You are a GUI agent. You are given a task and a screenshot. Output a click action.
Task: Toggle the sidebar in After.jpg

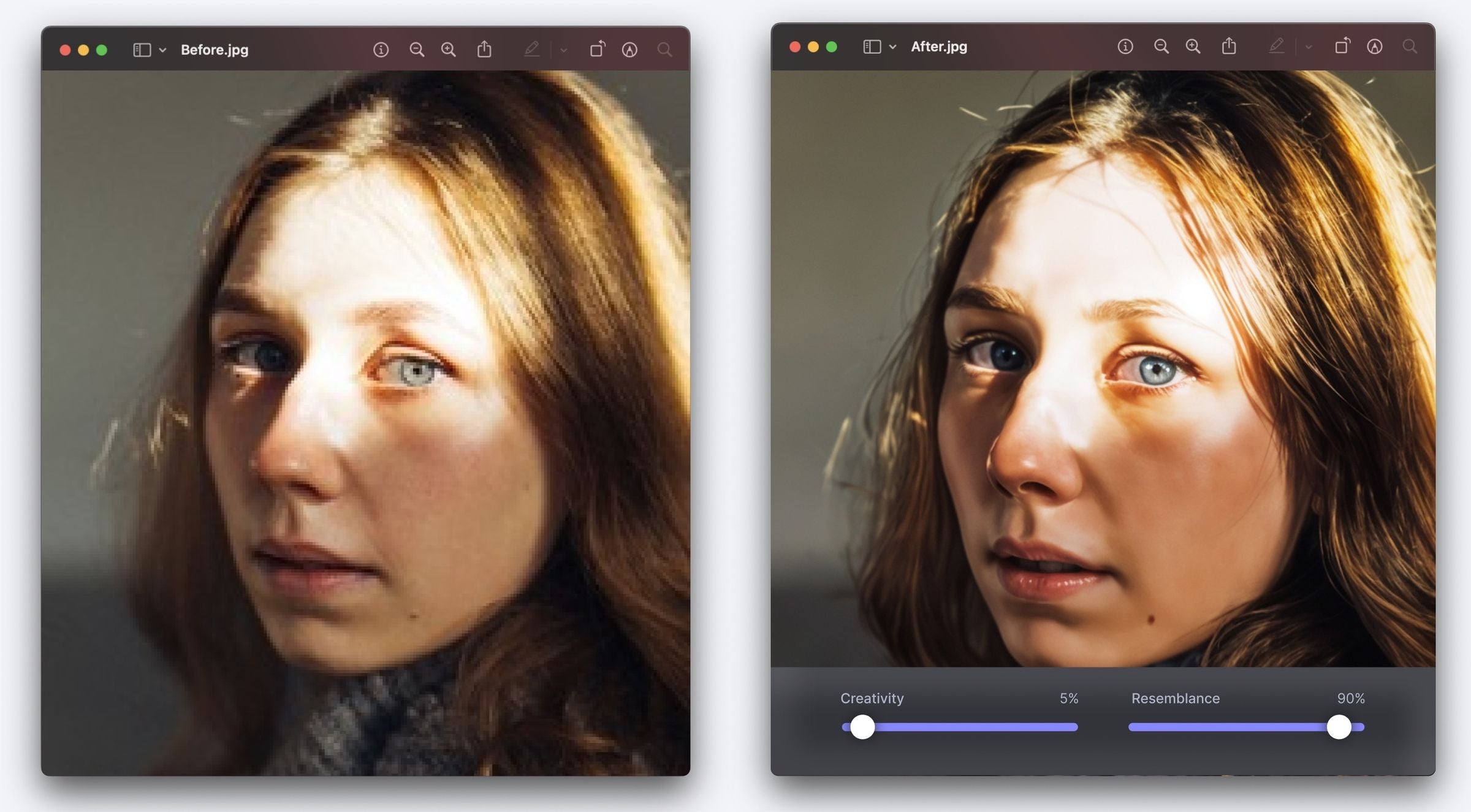coord(872,46)
